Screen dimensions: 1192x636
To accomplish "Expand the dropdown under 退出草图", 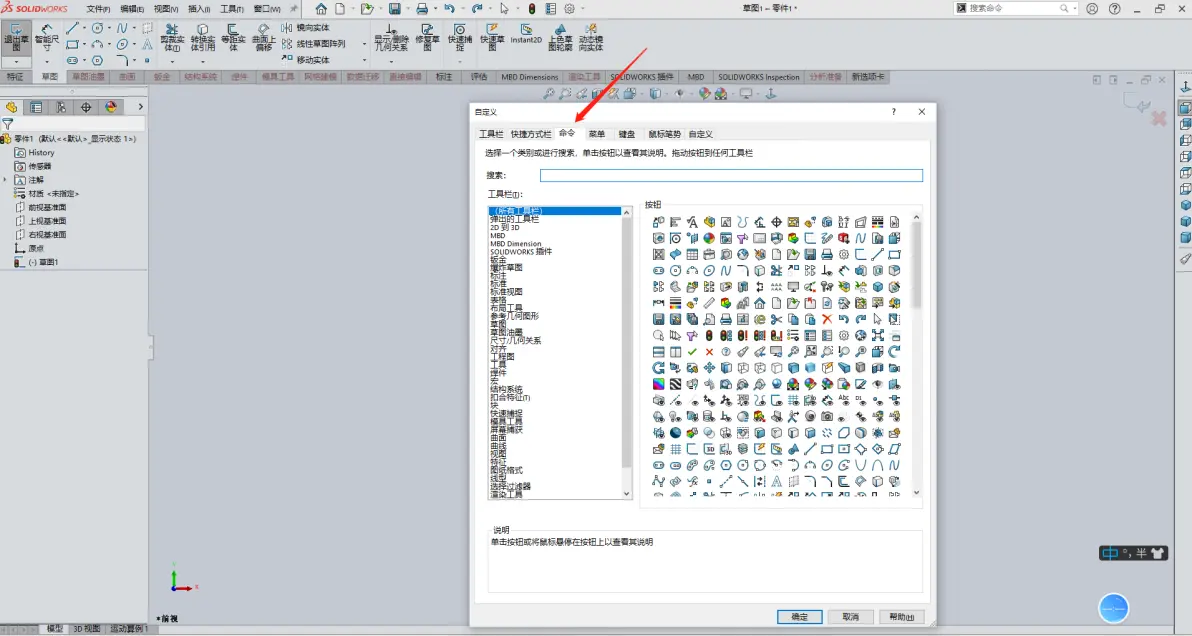I will [x=16, y=62].
